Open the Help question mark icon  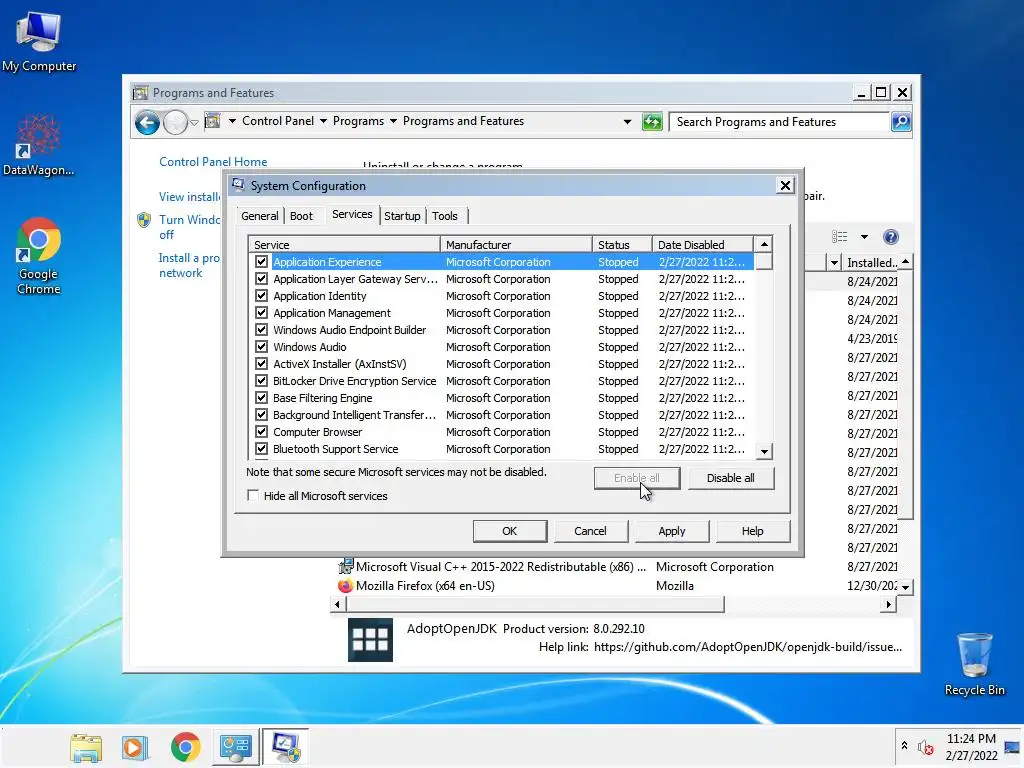891,236
